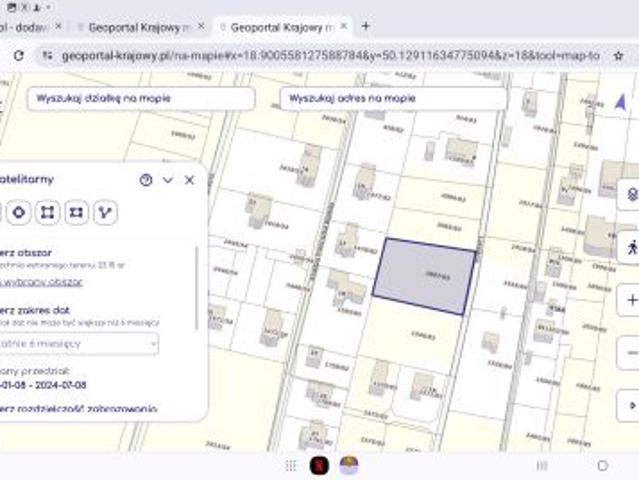The width and height of the screenshot is (639, 480).
Task: Select the circle area drawing tool
Action: pyautogui.click(x=19, y=212)
